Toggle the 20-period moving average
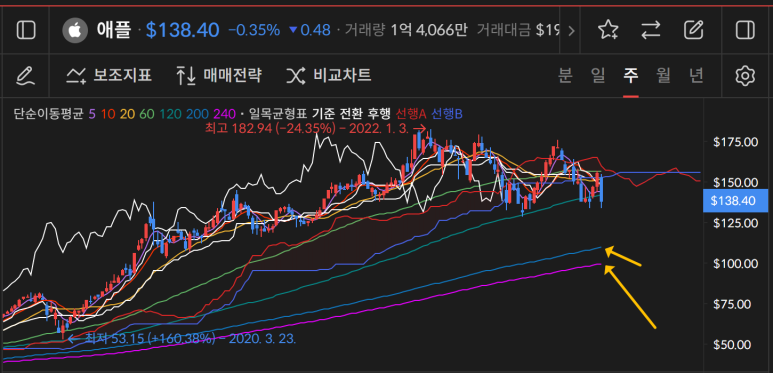Image resolution: width=773 pixels, height=373 pixels. 127,114
